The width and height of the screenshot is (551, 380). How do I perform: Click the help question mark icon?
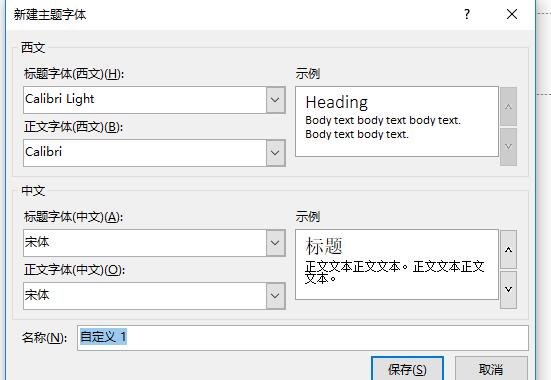[x=467, y=14]
